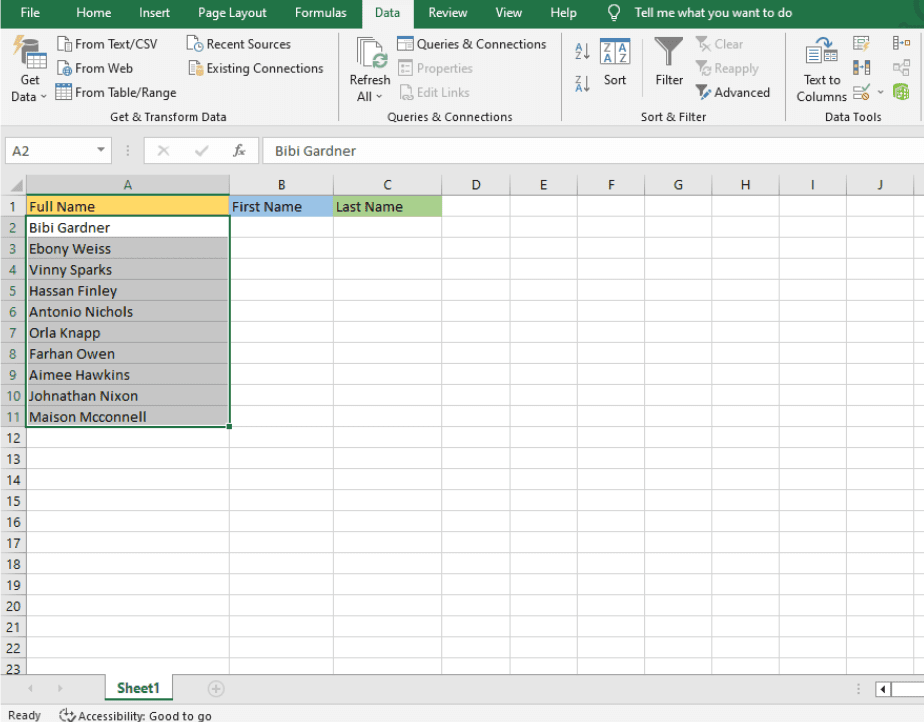Open the Advanced filter dialog

[x=733, y=92]
